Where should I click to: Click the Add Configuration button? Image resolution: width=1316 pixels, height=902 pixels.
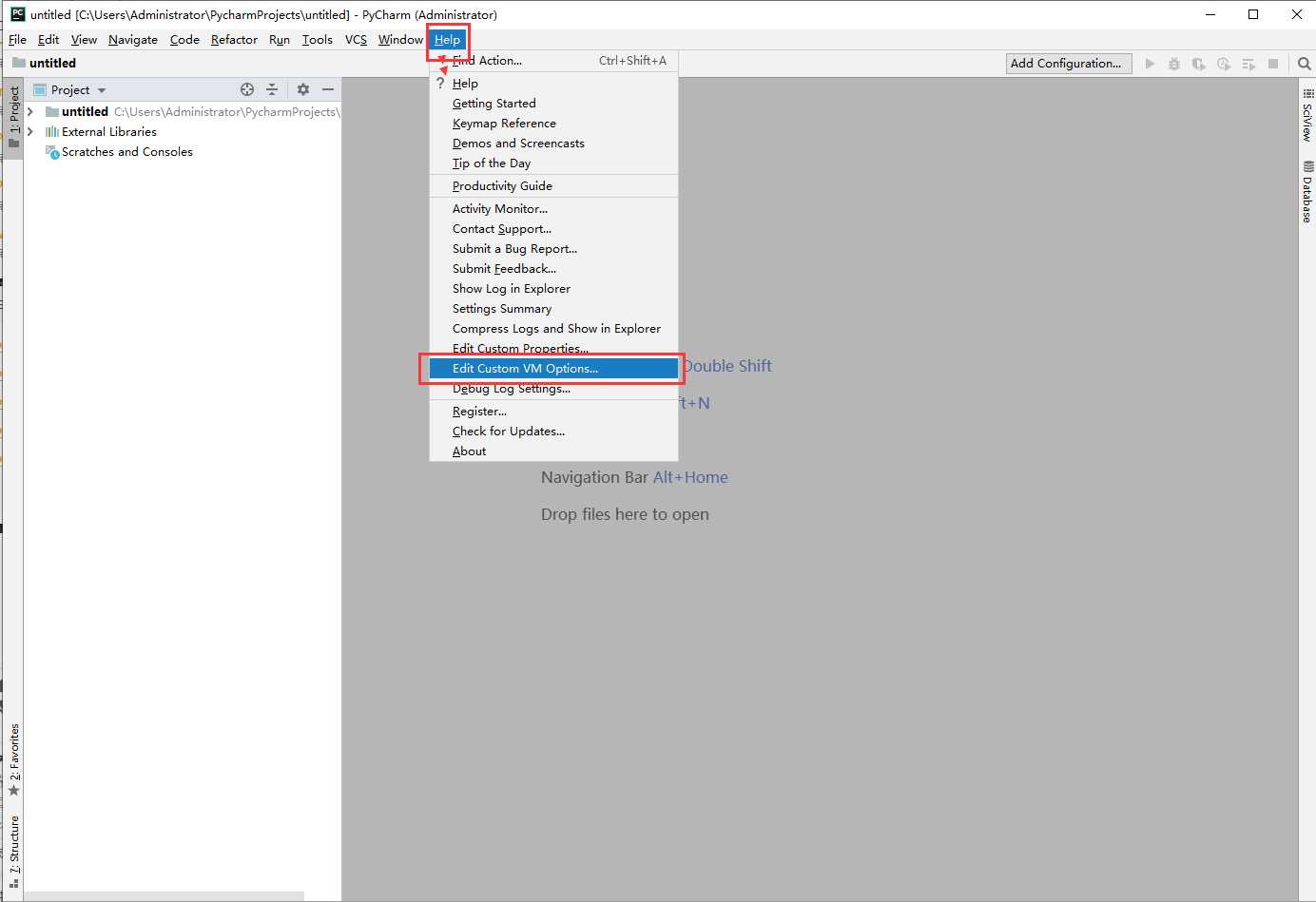1069,64
